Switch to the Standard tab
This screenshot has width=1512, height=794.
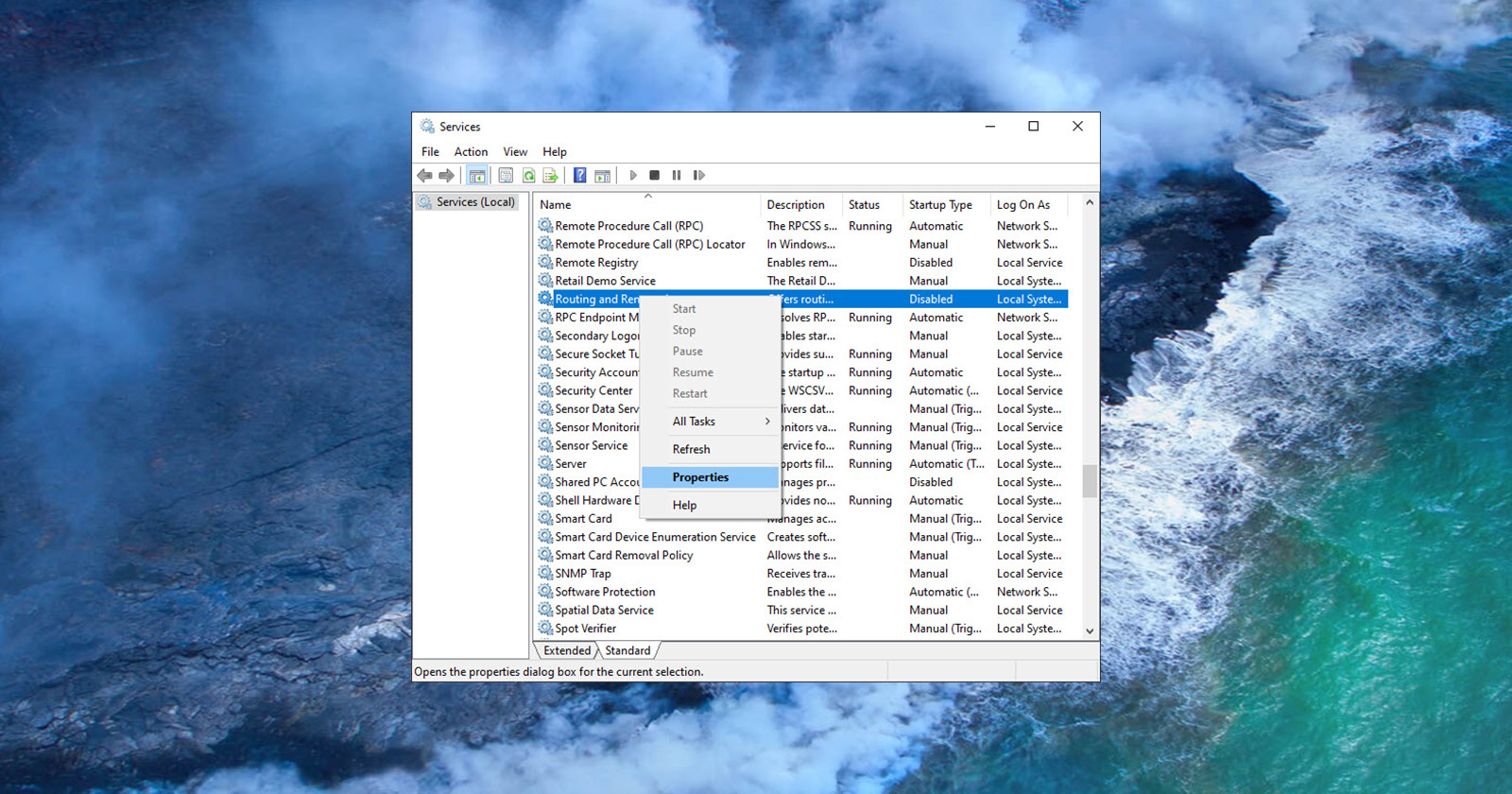click(x=627, y=651)
